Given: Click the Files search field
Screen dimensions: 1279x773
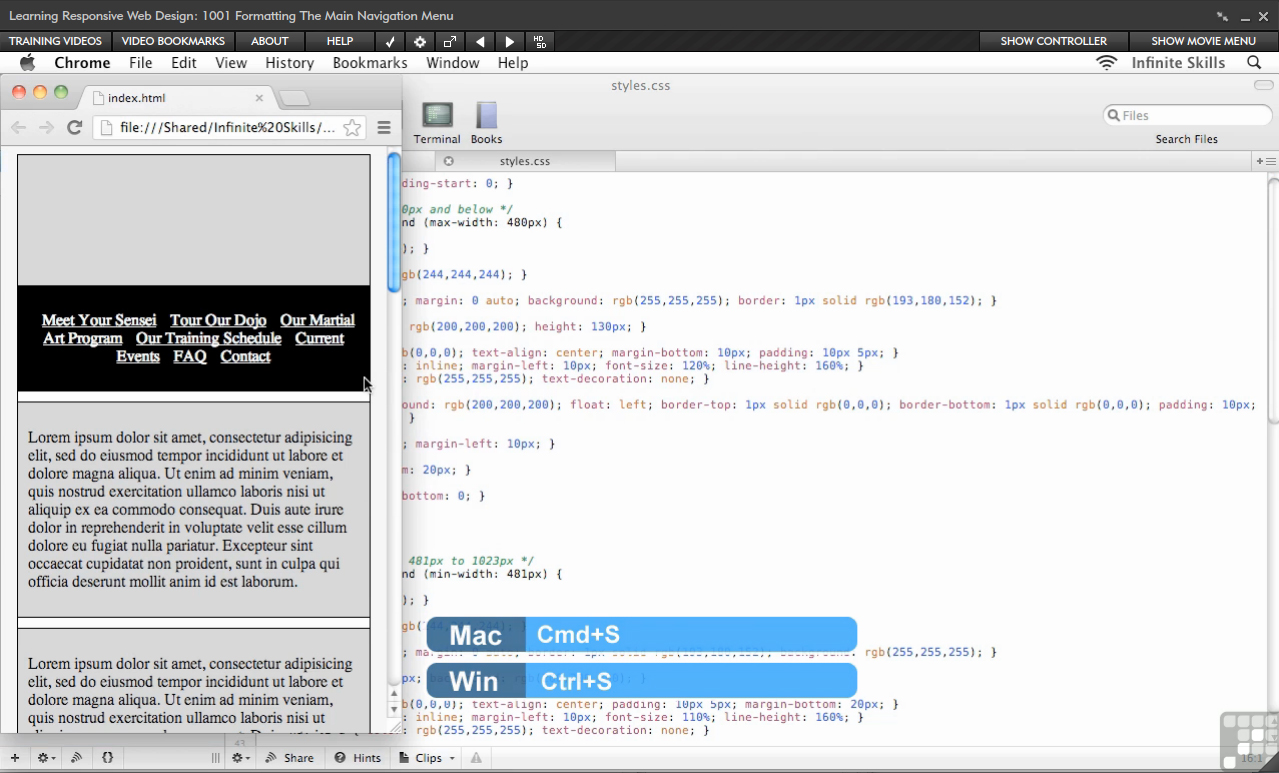Looking at the screenshot, I should (x=1187, y=115).
